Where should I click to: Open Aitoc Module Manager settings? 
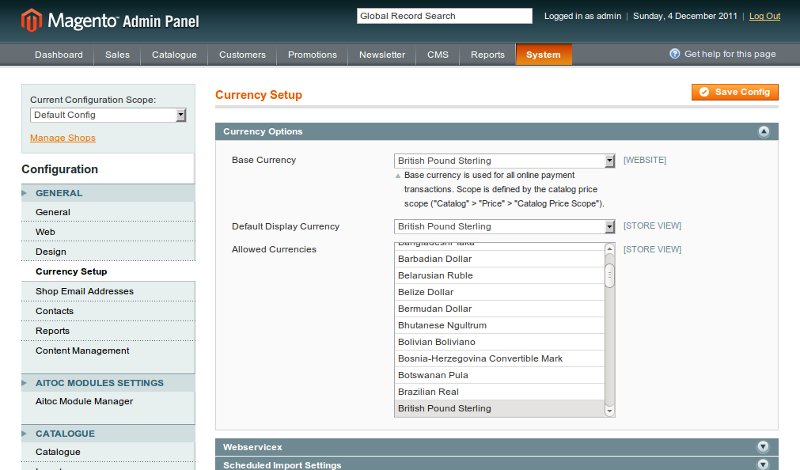tap(84, 401)
